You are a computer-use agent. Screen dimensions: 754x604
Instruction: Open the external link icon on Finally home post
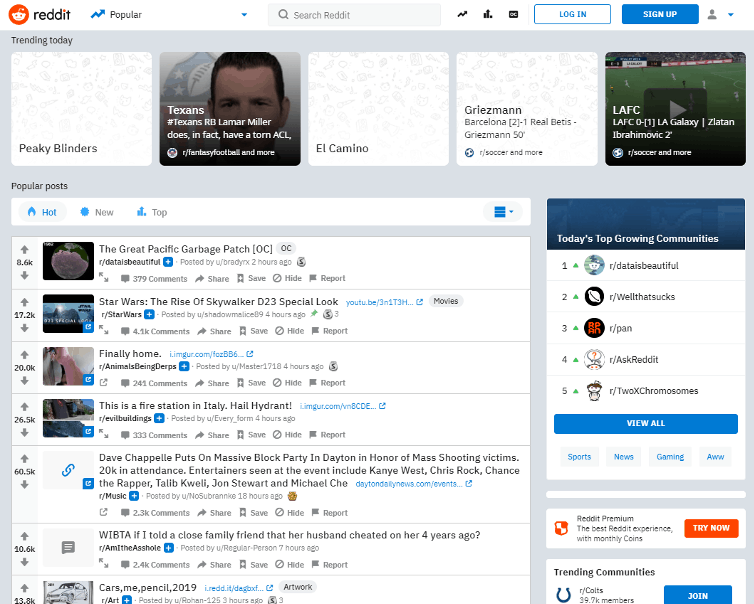103,383
